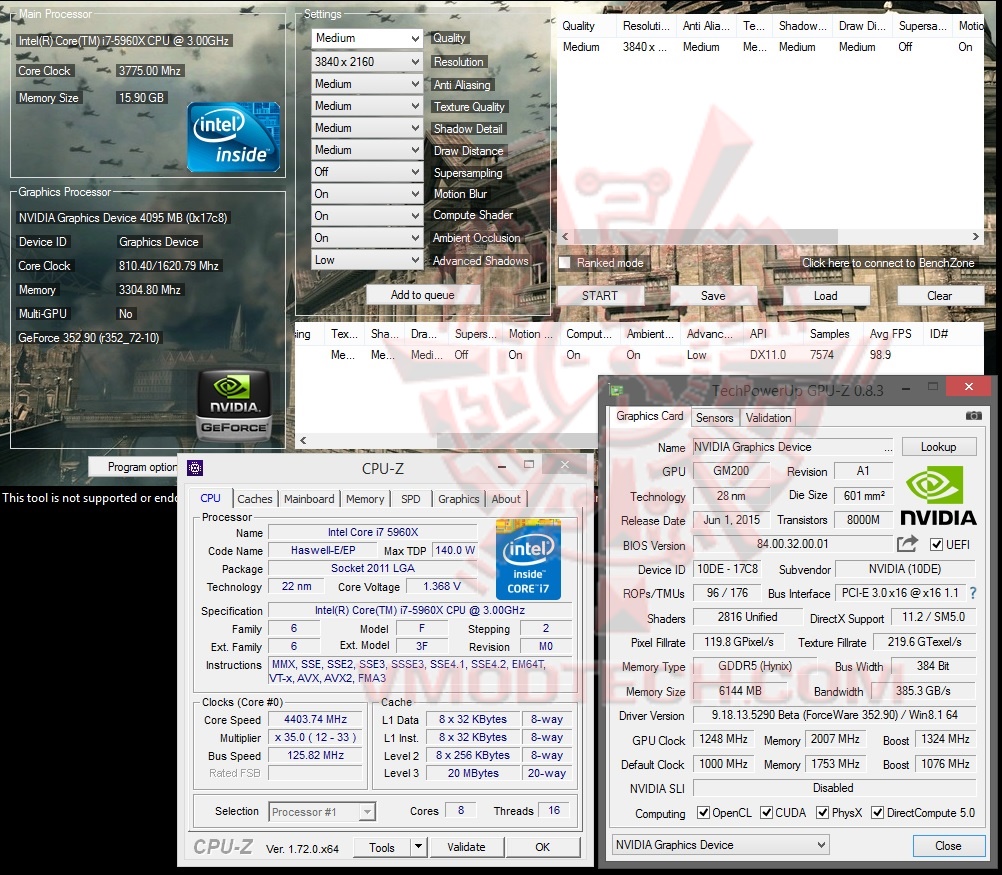1002x875 pixels.
Task: Click the three-dot button next to GPU Name
Action: click(888, 447)
